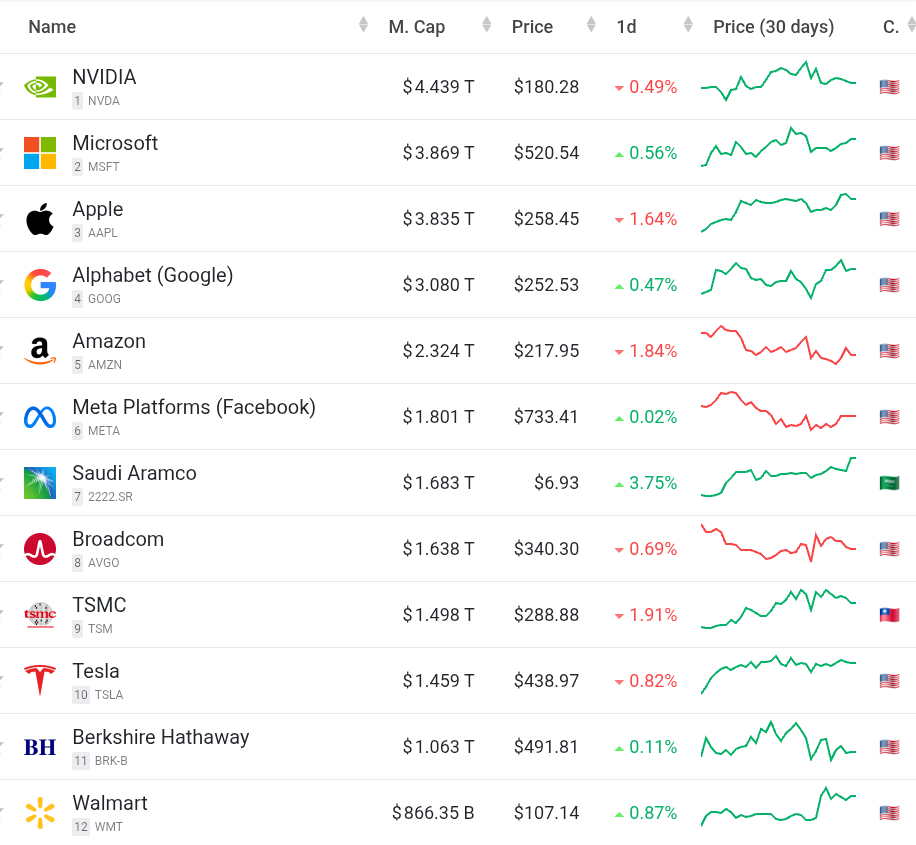The image size is (916, 845).
Task: Open the Berkshire Hathaway company link
Action: coord(160,738)
